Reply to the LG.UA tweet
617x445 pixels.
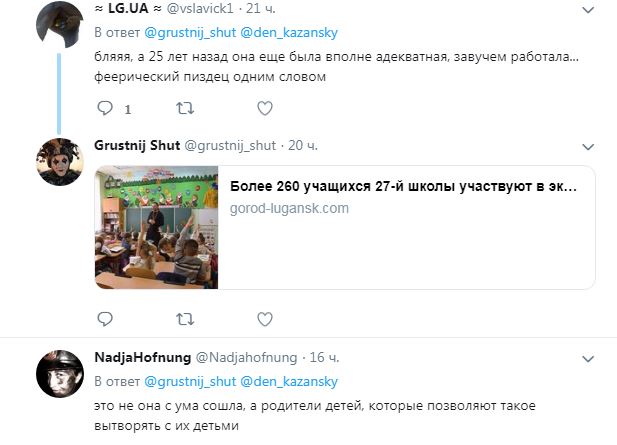(x=105, y=108)
